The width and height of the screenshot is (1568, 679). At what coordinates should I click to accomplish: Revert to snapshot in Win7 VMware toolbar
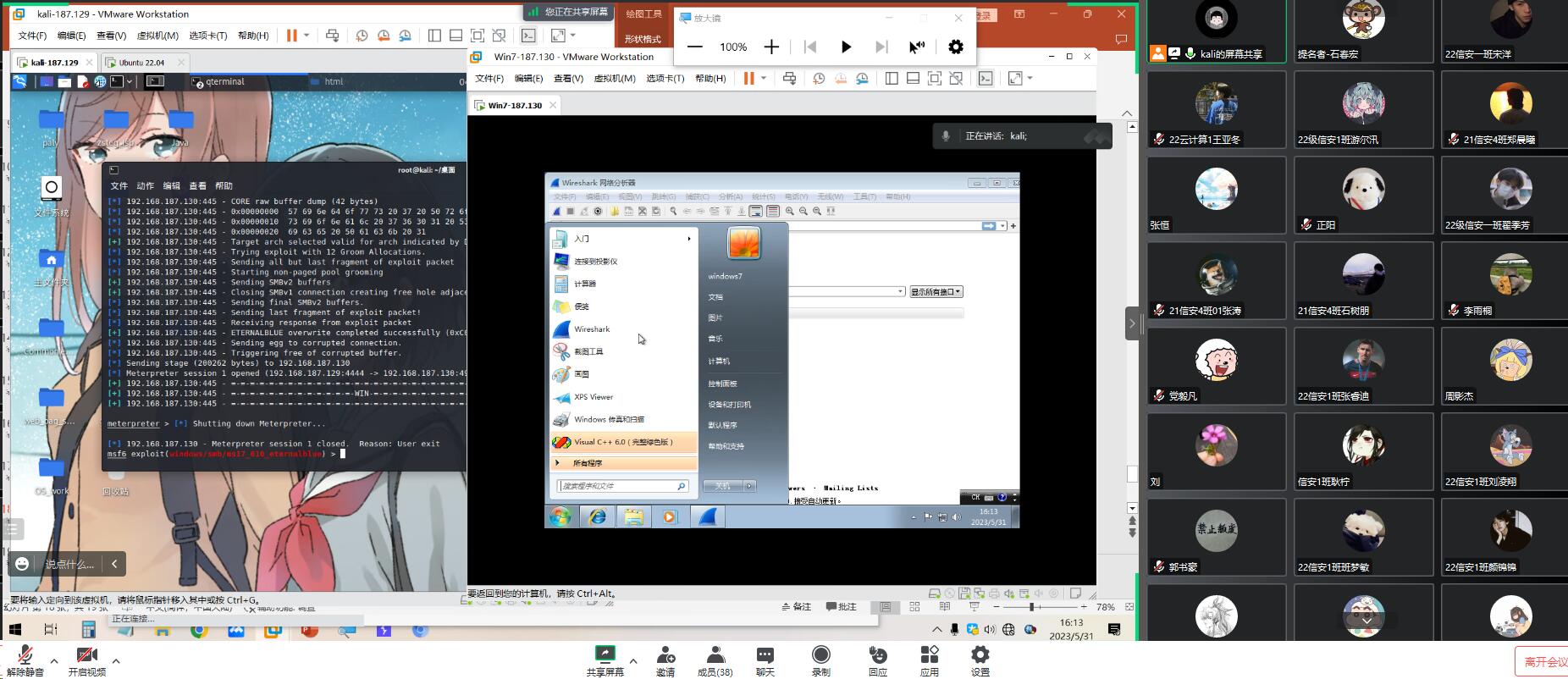(x=841, y=78)
